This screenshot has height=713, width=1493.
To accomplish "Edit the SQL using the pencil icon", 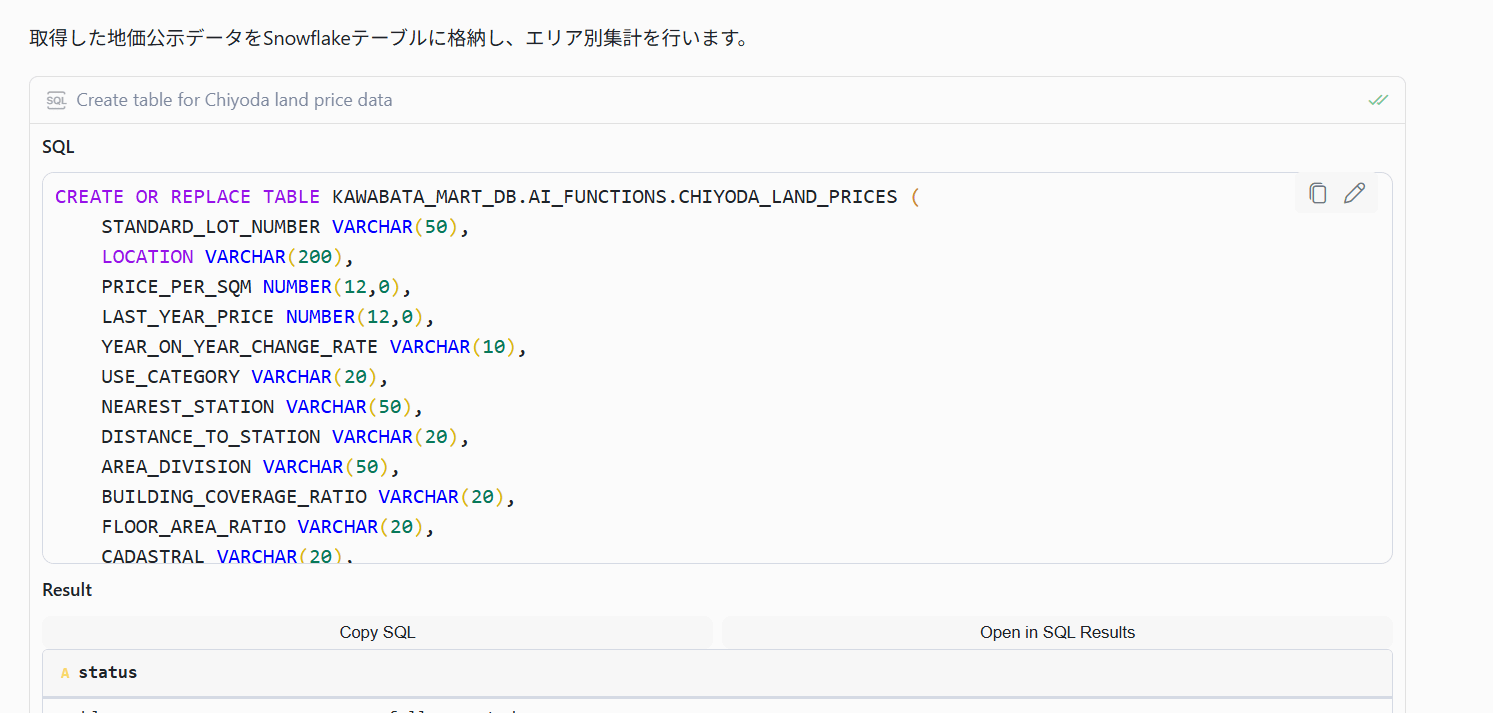I will [1354, 193].
